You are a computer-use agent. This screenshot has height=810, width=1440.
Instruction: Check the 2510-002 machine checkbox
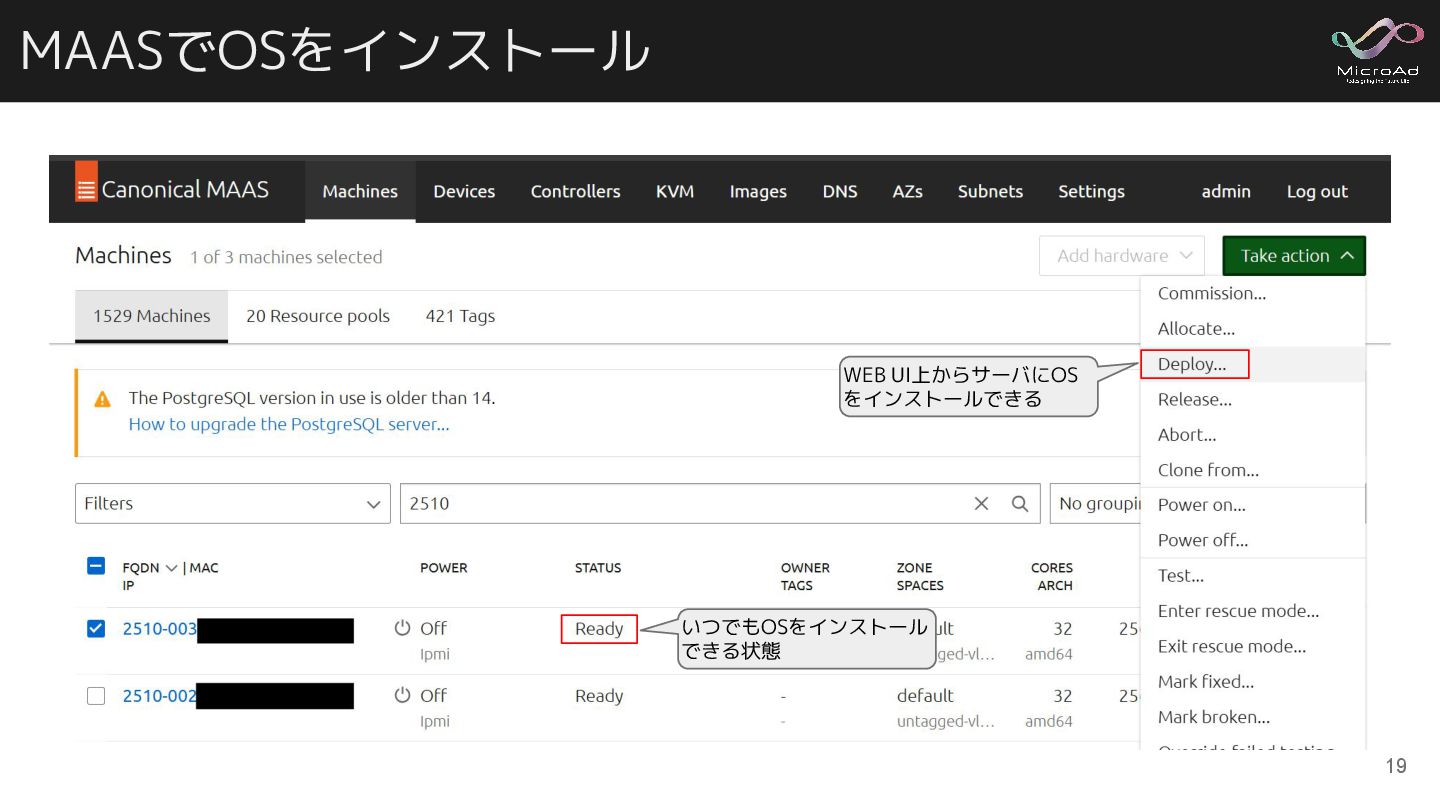coord(96,696)
